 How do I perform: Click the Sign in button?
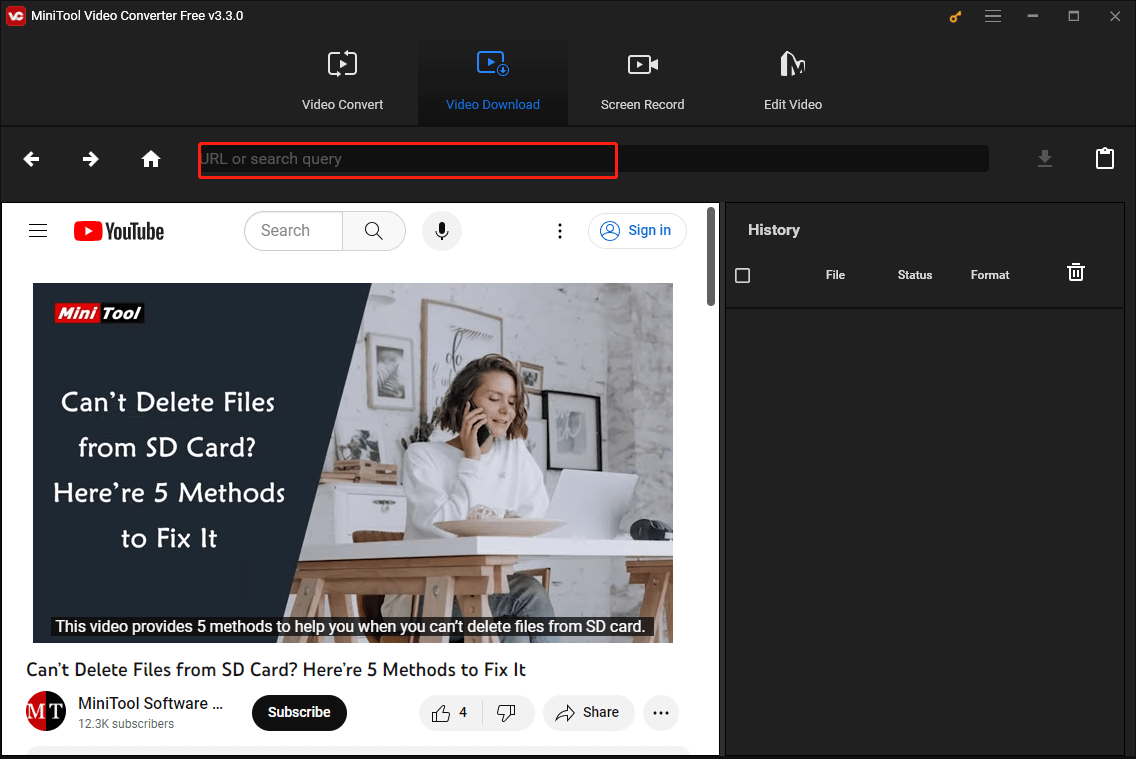pyautogui.click(x=637, y=230)
